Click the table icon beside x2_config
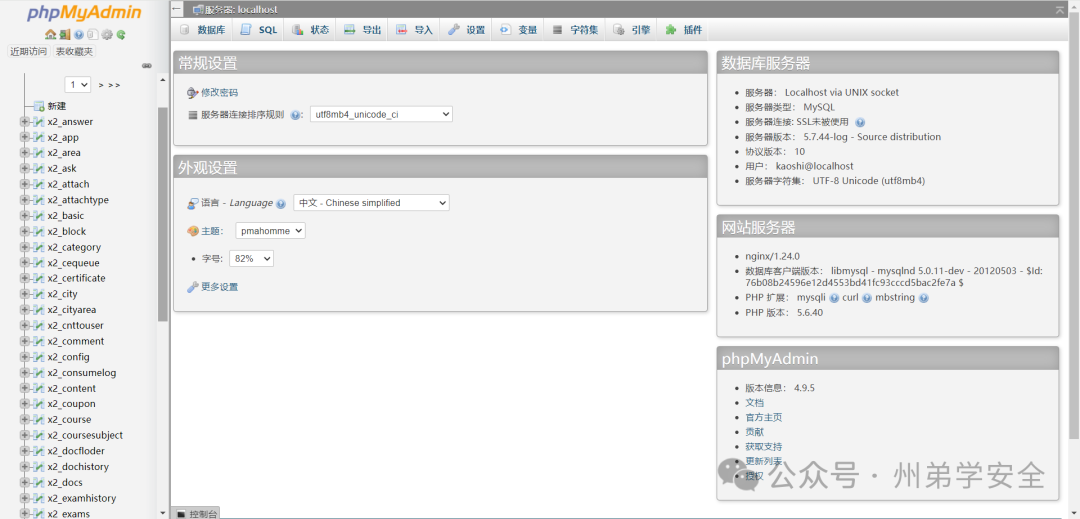 [x=39, y=357]
